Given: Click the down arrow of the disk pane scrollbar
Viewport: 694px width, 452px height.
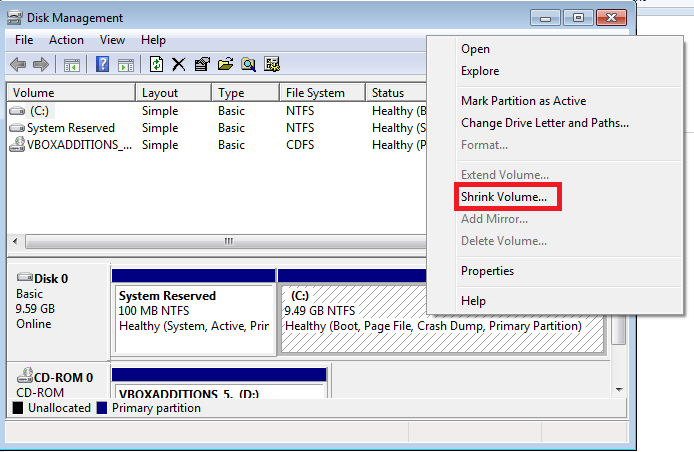Looking at the screenshot, I should [619, 390].
